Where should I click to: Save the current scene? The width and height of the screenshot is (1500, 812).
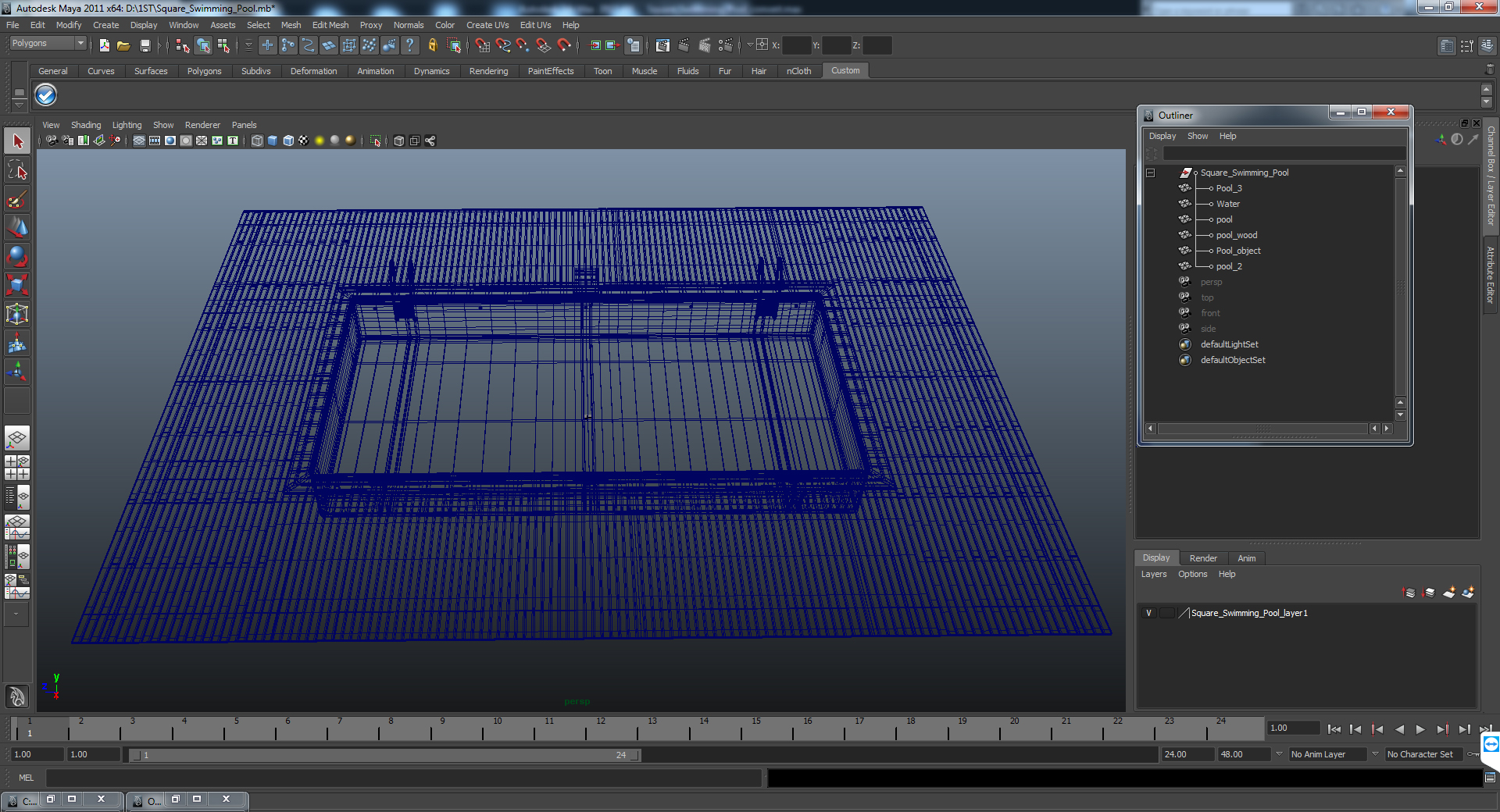(x=145, y=45)
